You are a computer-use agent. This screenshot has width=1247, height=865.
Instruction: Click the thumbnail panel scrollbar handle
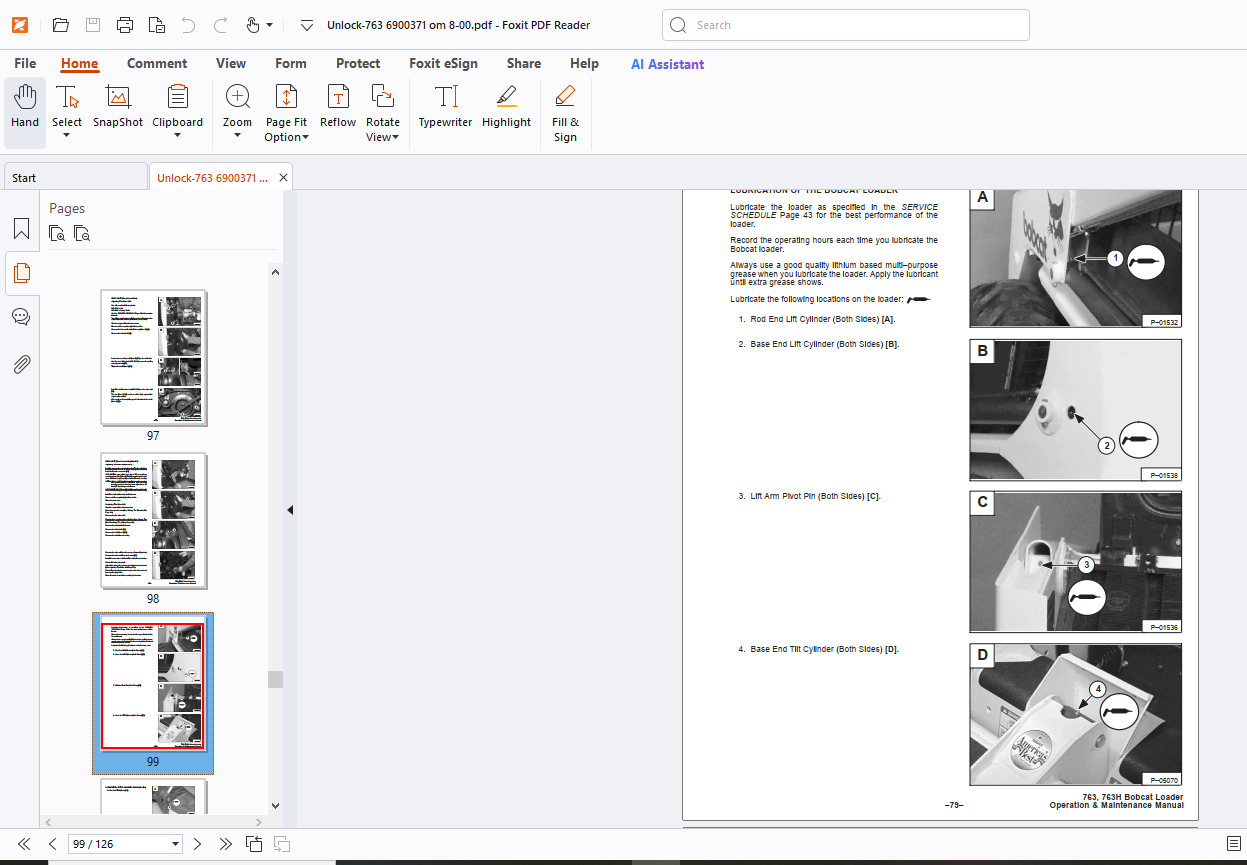275,679
